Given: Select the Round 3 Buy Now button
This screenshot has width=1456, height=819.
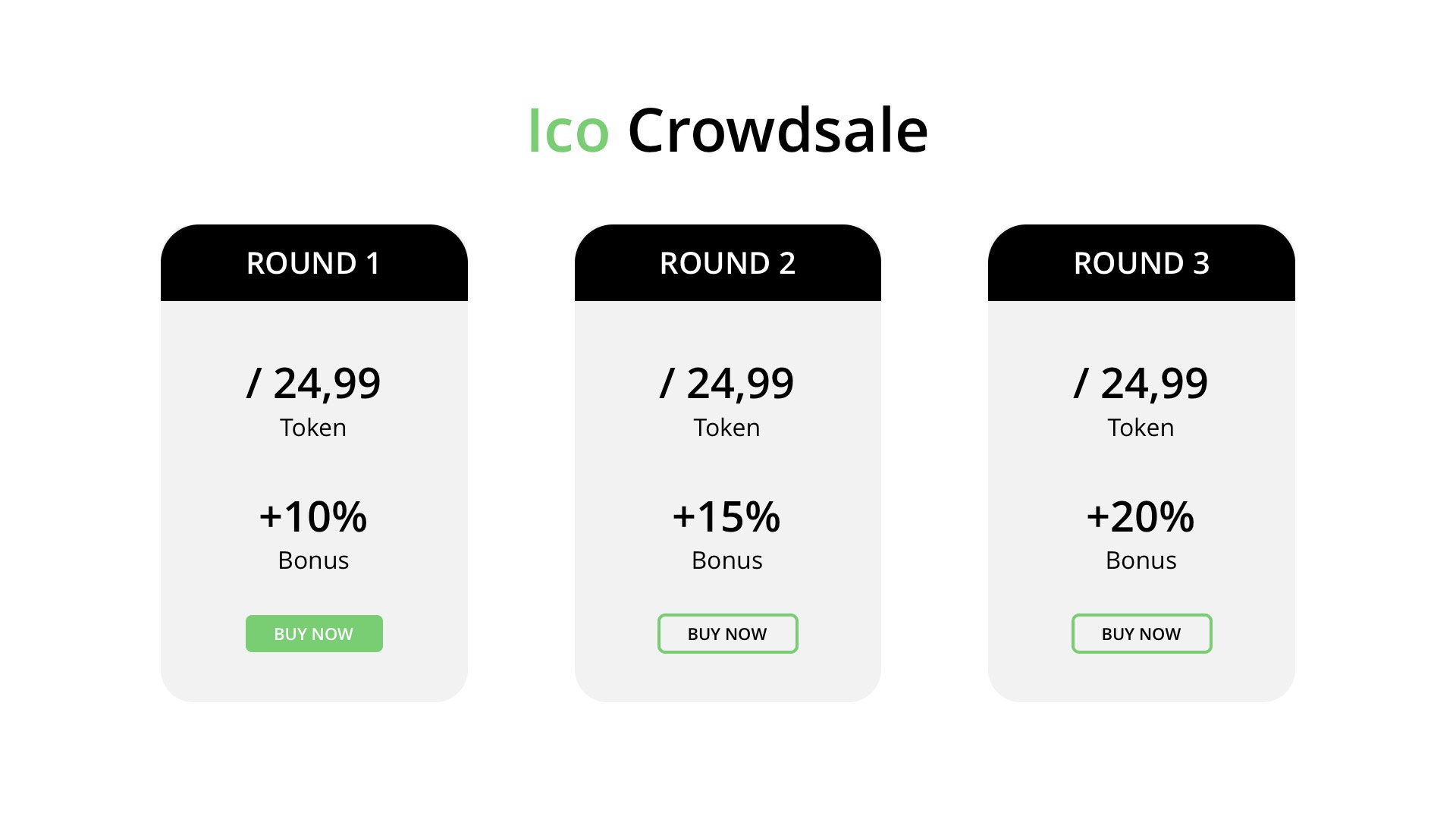Looking at the screenshot, I should (x=1141, y=634).
